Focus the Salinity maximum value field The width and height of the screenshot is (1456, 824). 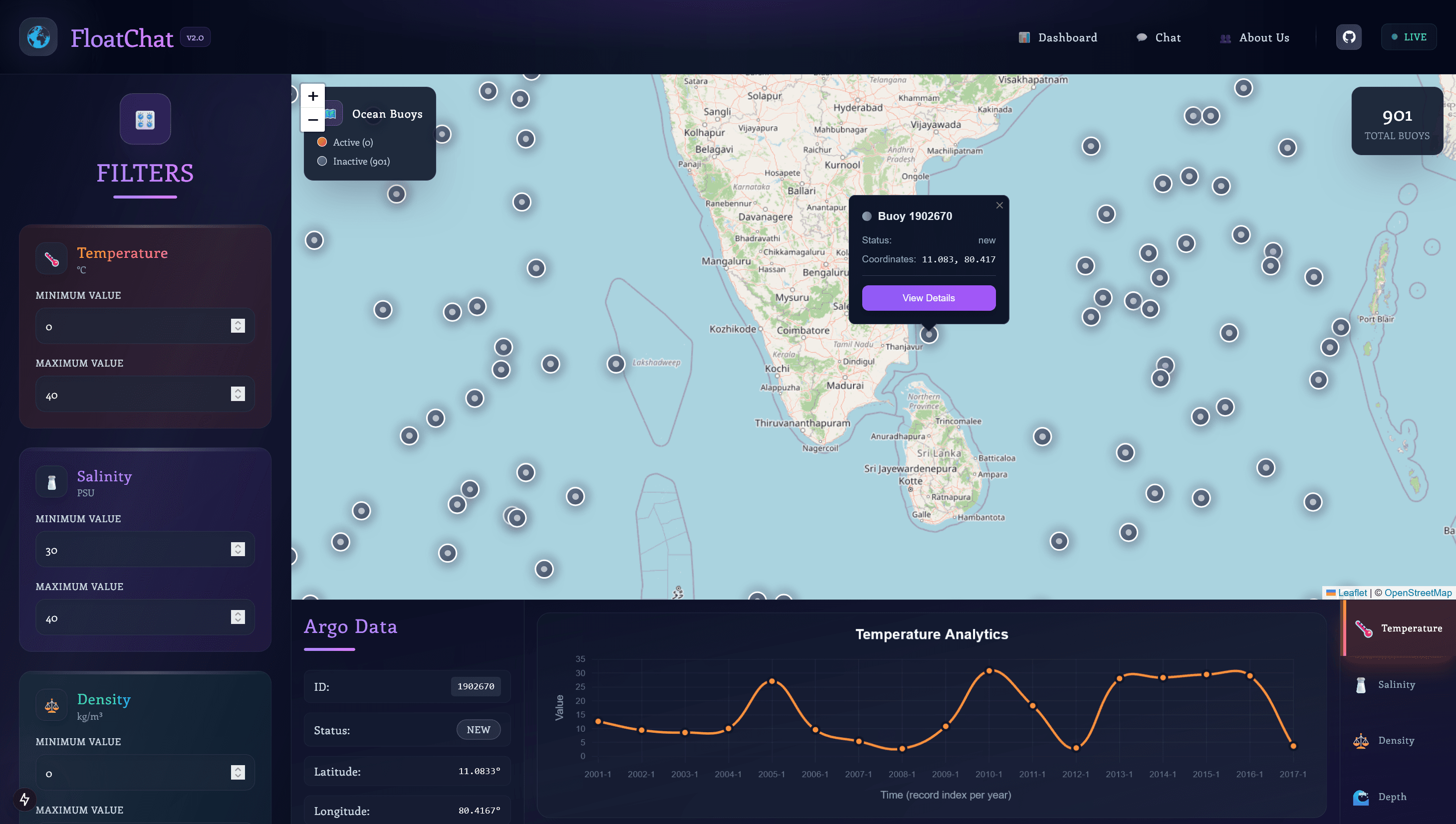(145, 618)
